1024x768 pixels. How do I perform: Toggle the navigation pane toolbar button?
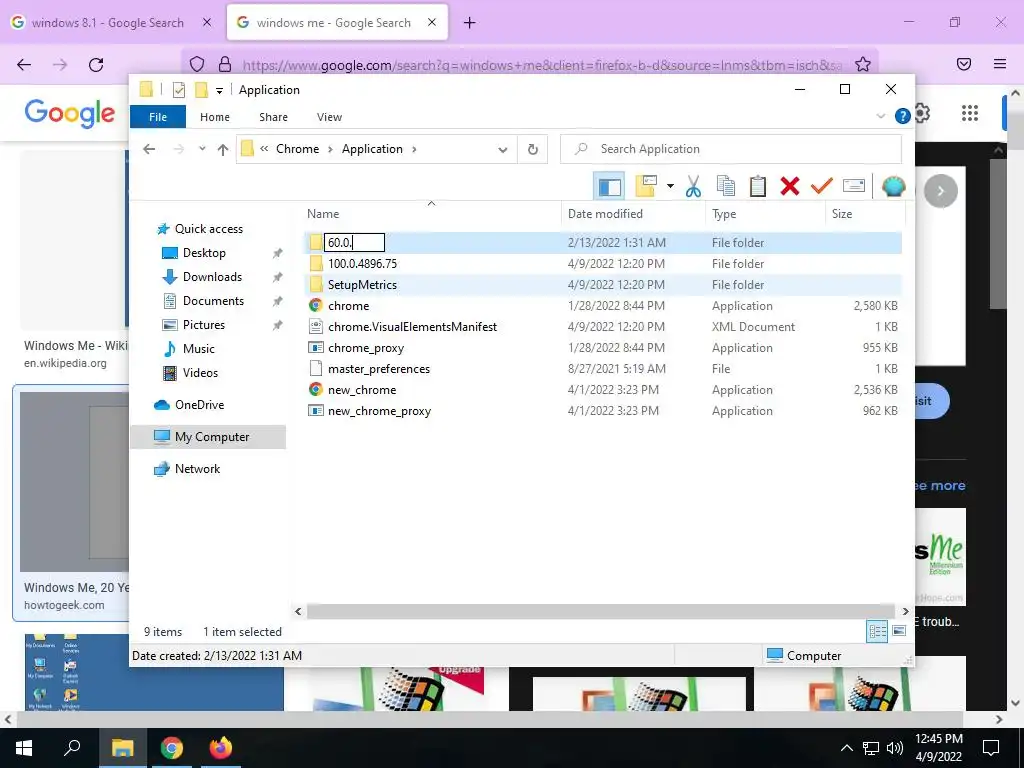(x=609, y=187)
